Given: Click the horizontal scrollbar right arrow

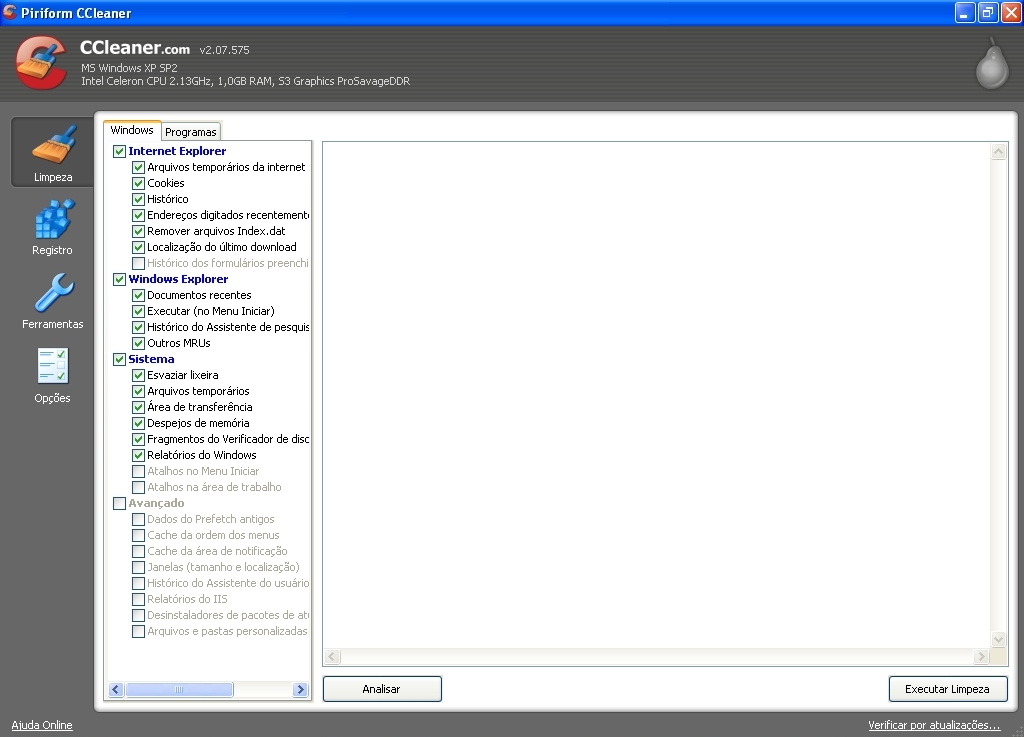Looking at the screenshot, I should tap(300, 689).
